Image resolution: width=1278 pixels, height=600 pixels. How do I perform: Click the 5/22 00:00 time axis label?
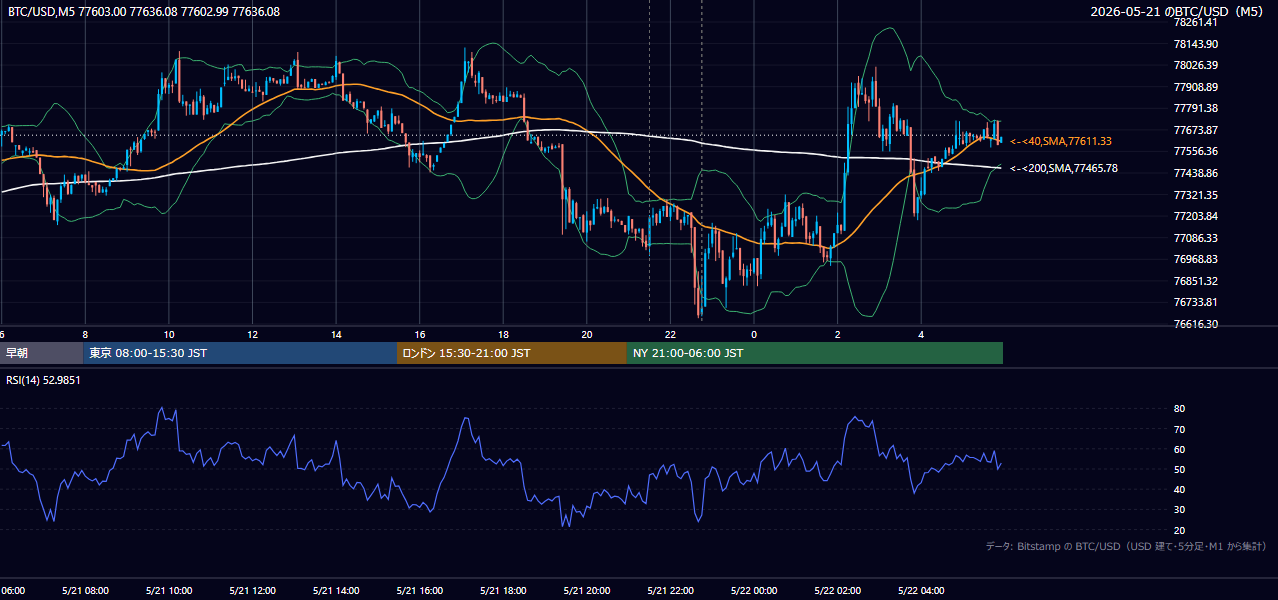pos(754,591)
